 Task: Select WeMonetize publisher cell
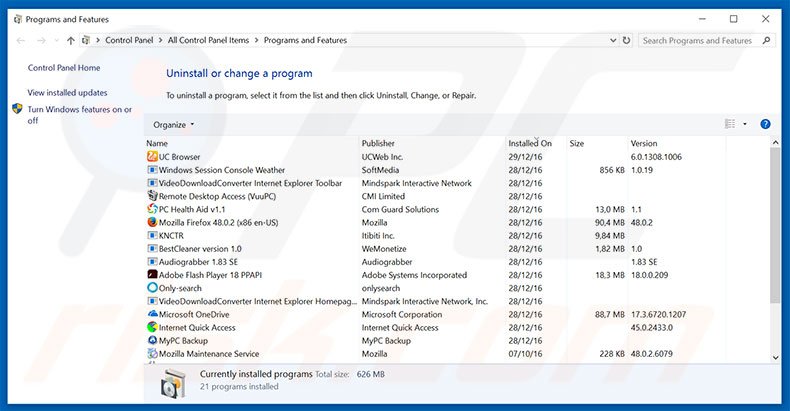(x=384, y=248)
